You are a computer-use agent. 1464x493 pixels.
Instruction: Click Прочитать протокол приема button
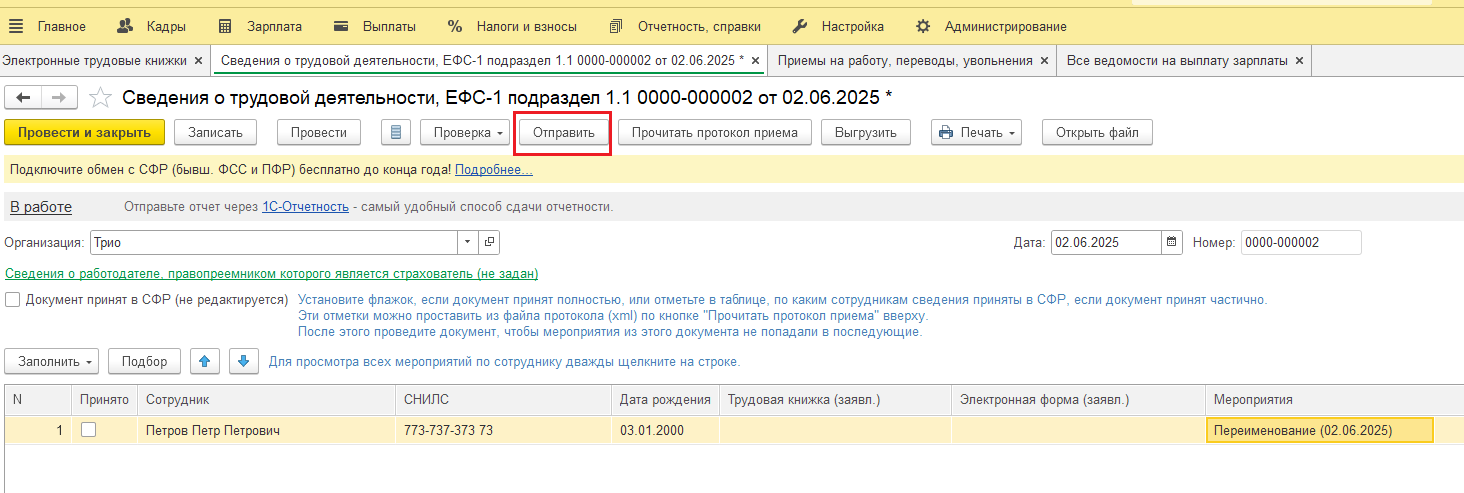(714, 132)
